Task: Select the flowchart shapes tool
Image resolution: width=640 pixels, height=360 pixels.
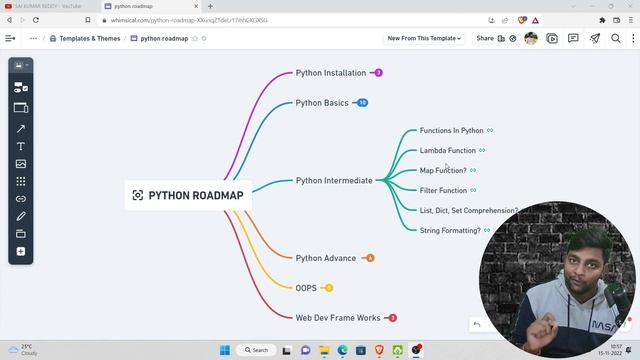Action: 21,87
